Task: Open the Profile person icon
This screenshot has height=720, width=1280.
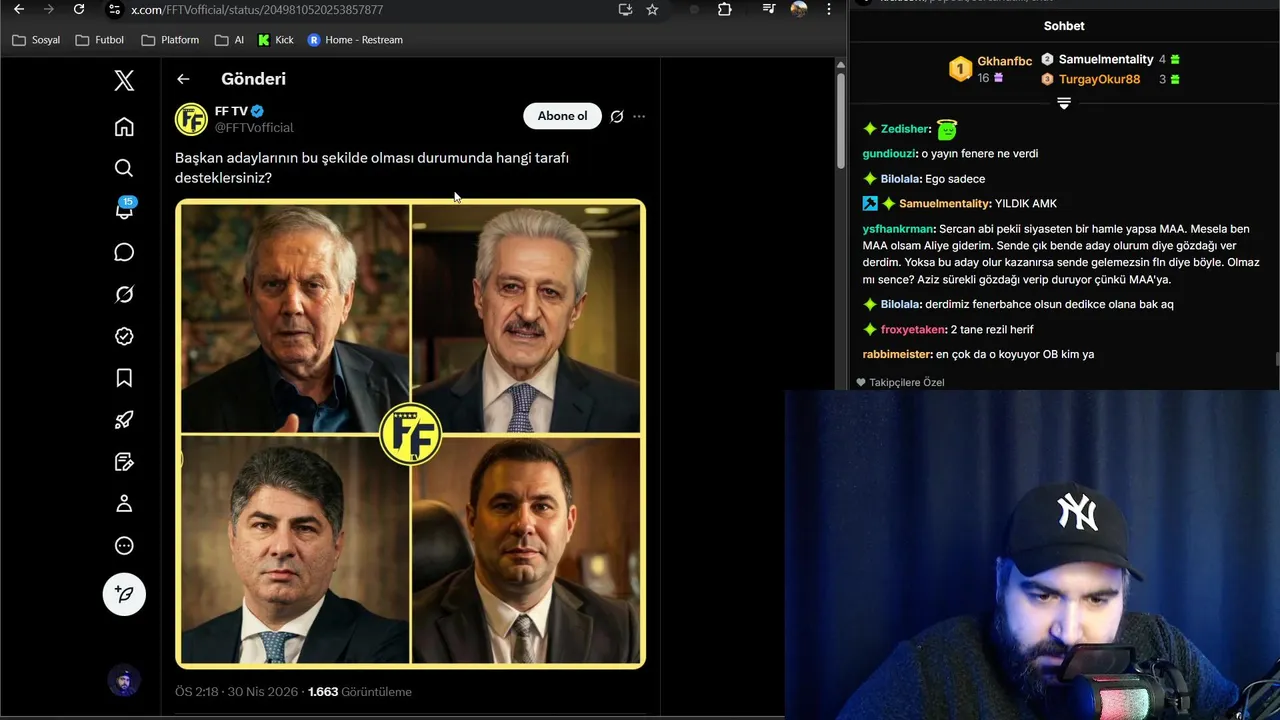Action: 124,504
